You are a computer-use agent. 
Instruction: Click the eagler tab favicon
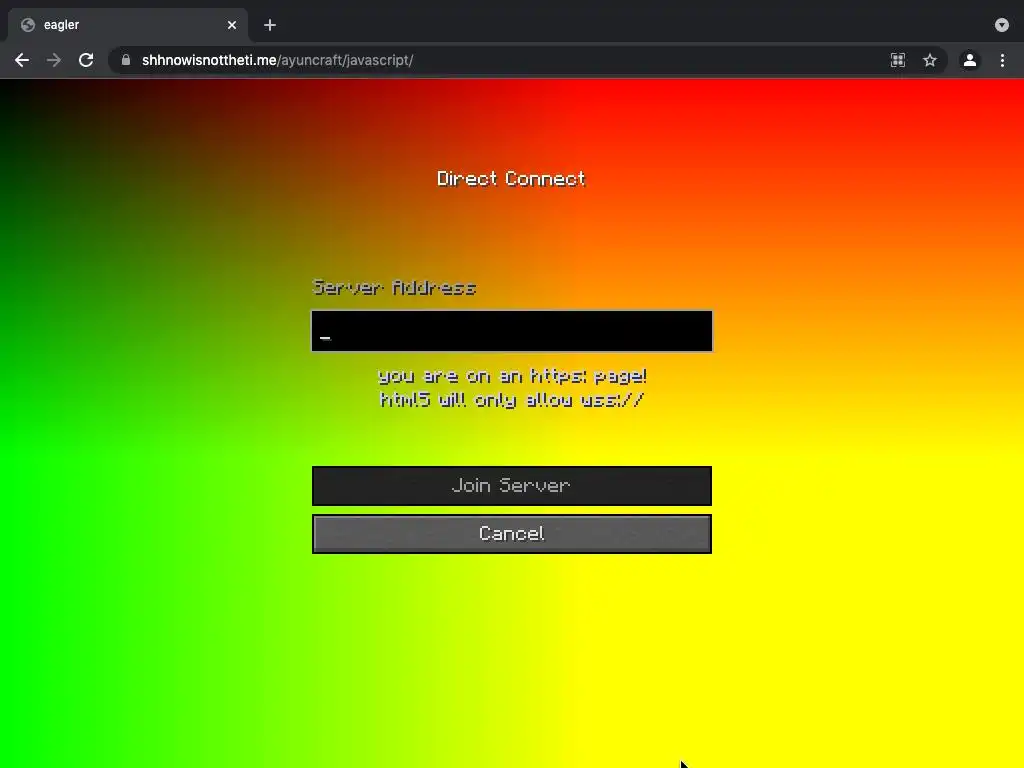[27, 25]
